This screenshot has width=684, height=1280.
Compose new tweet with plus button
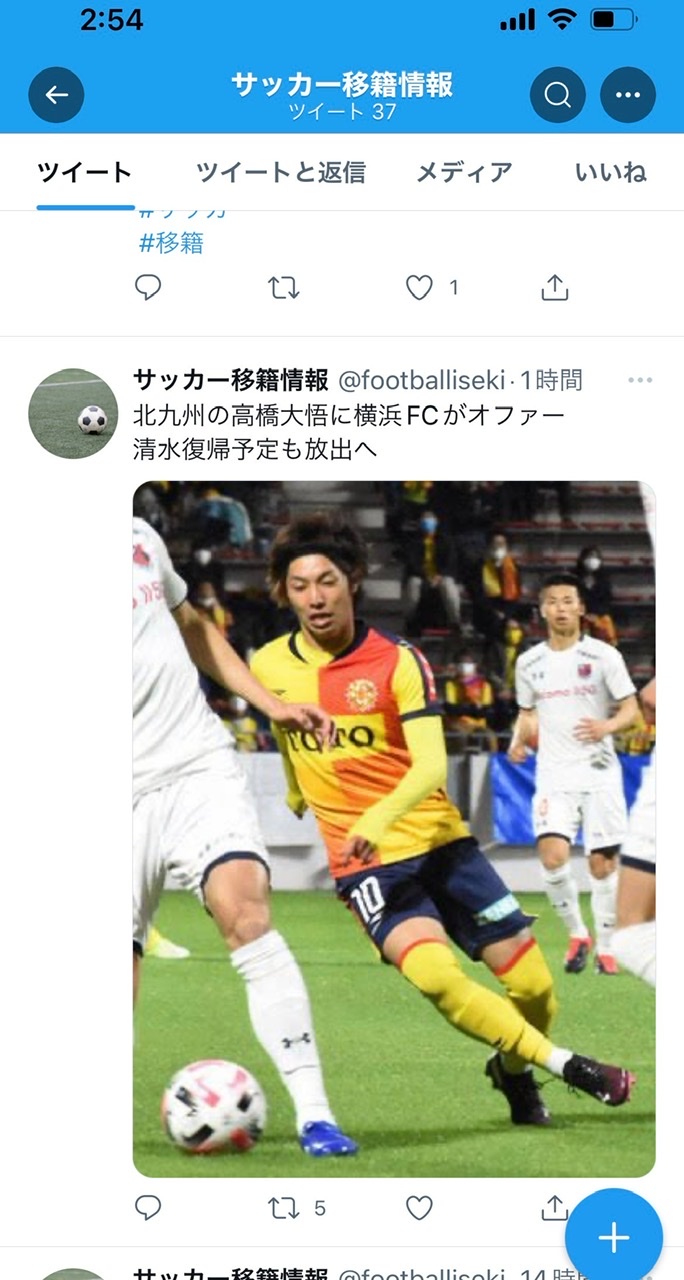613,1238
